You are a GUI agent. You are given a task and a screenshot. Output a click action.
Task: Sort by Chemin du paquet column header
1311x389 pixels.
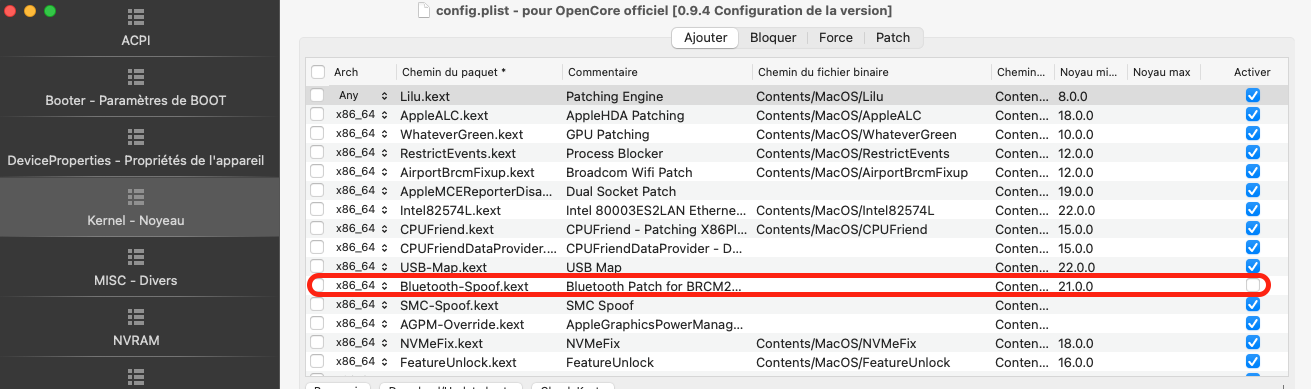click(x=453, y=72)
